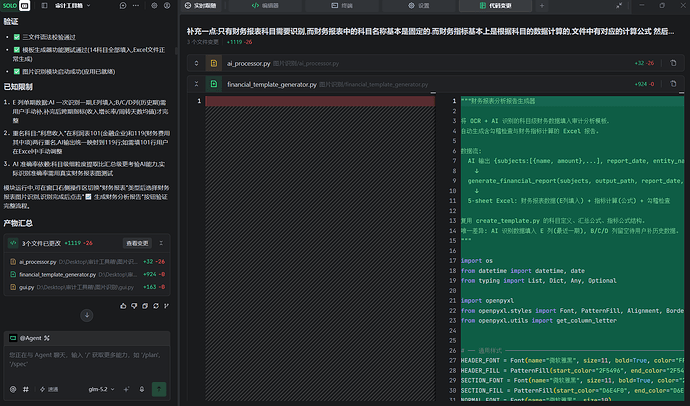Click the Agent avatar icon in input

[x=13, y=338]
